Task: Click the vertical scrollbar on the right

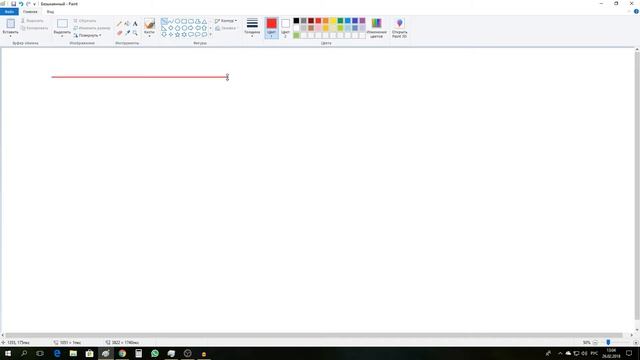Action: pyautogui.click(x=637, y=186)
